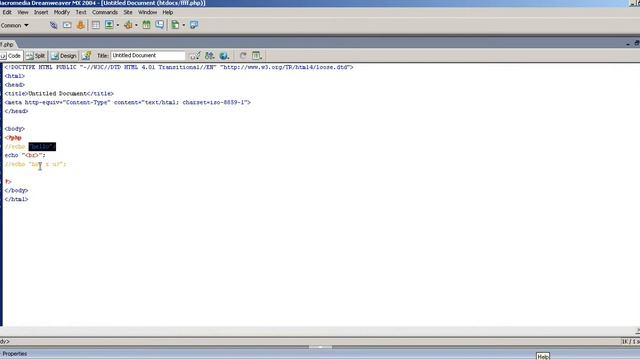640x360 pixels.
Task: Click the Refresh Design View icon
Action: (242, 56)
